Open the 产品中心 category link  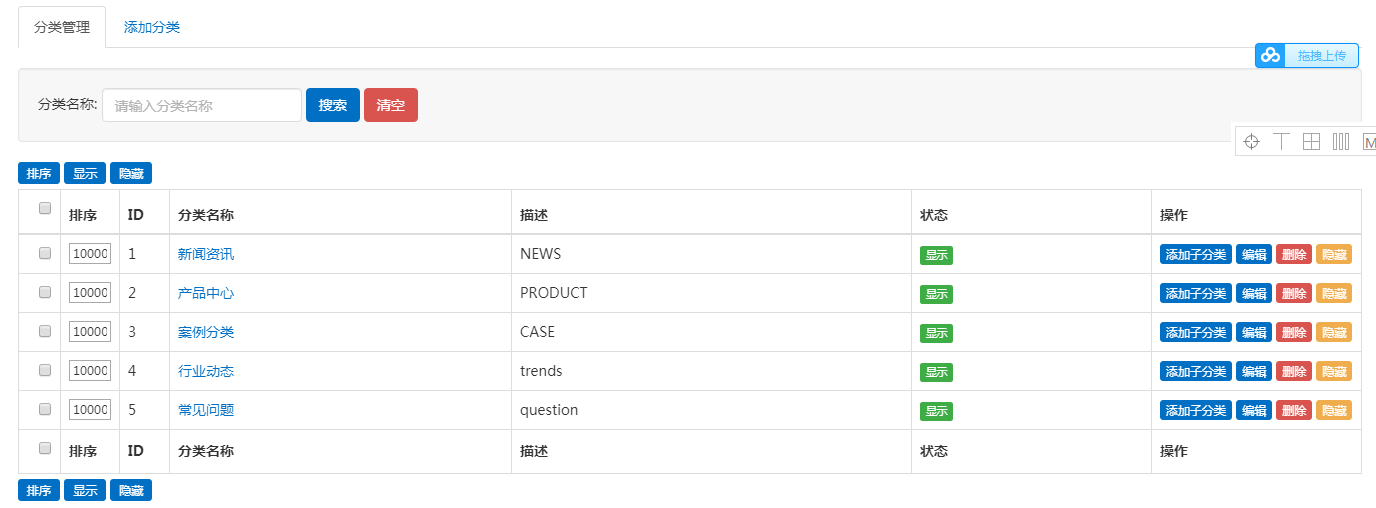coord(206,293)
